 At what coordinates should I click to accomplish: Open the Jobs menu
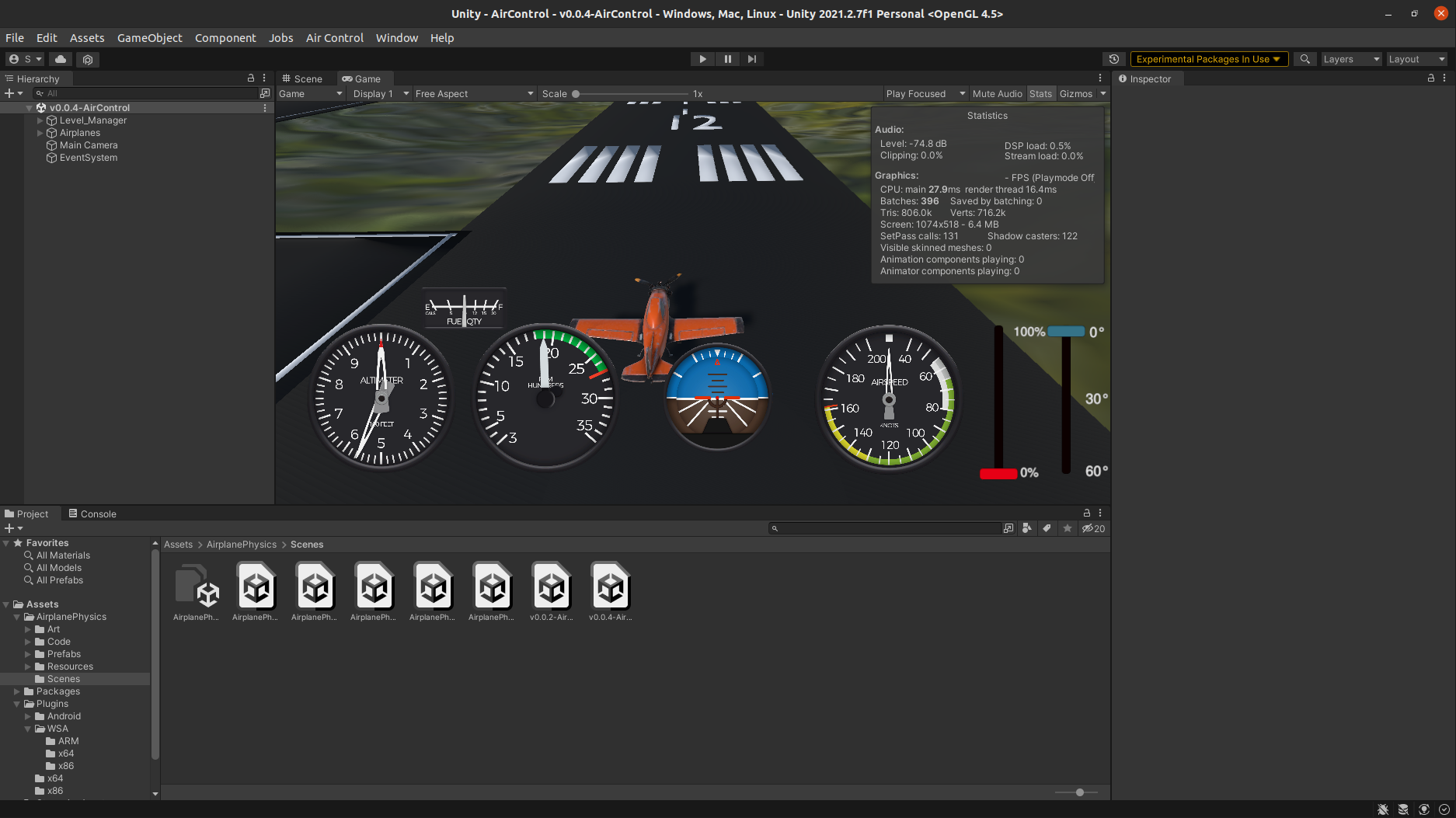[x=281, y=38]
